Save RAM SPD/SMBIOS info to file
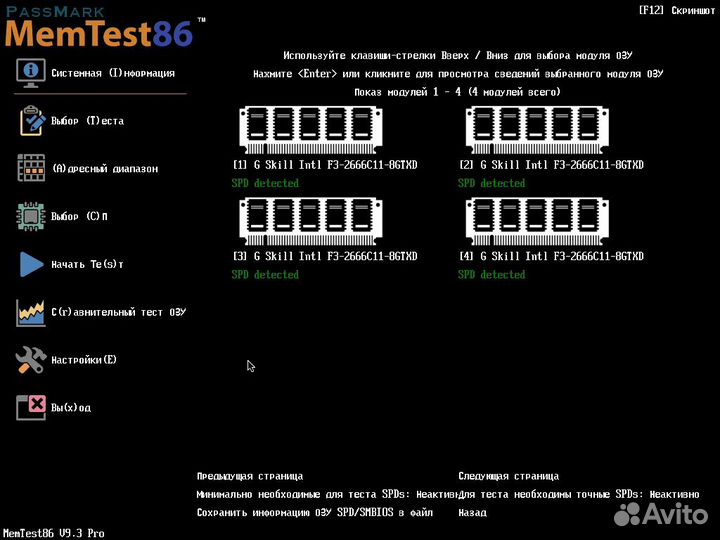Viewport: 720px width, 540px height. (x=315, y=512)
